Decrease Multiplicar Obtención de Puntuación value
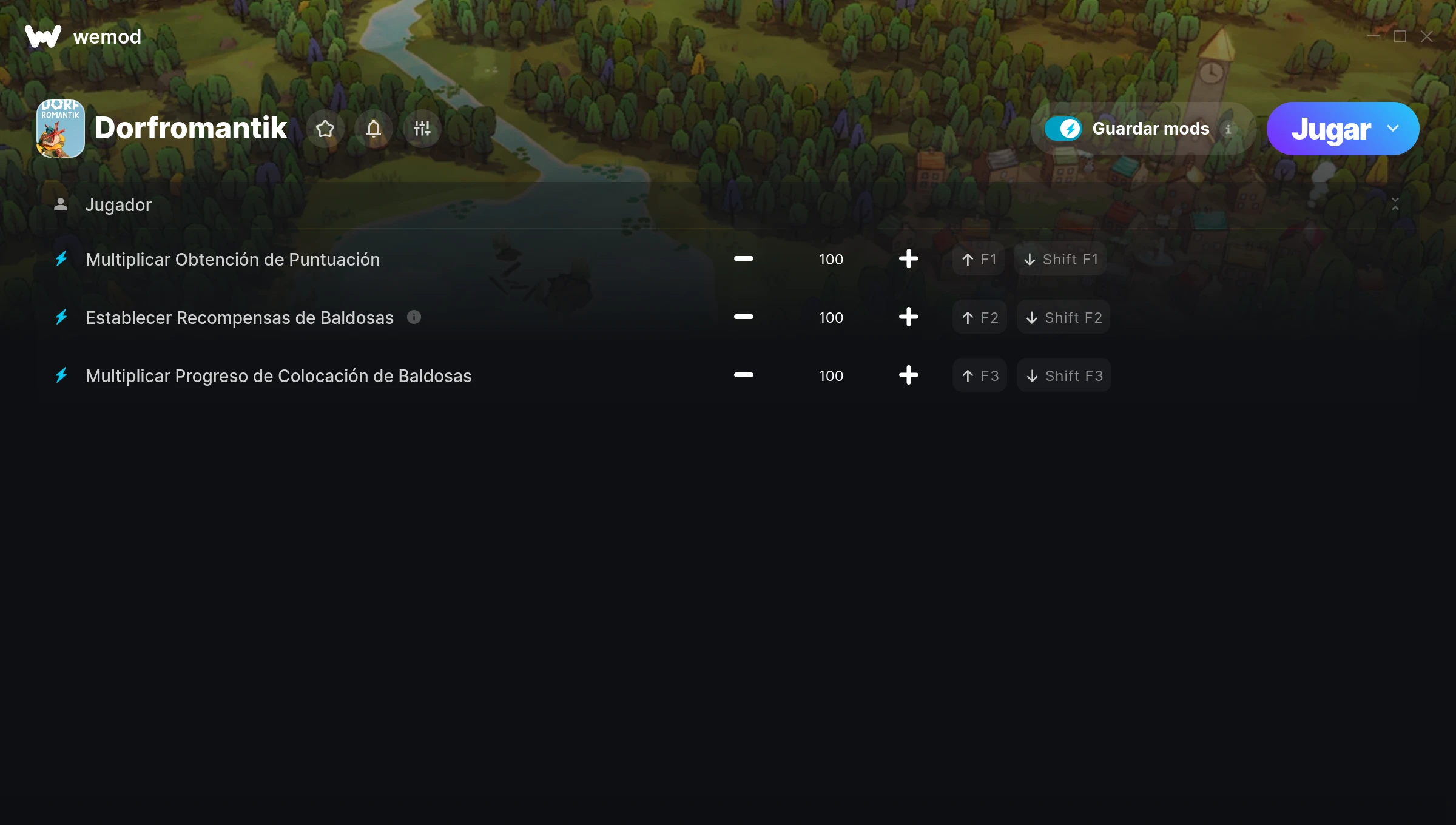Viewport: 1456px width, 825px height. pyautogui.click(x=743, y=259)
